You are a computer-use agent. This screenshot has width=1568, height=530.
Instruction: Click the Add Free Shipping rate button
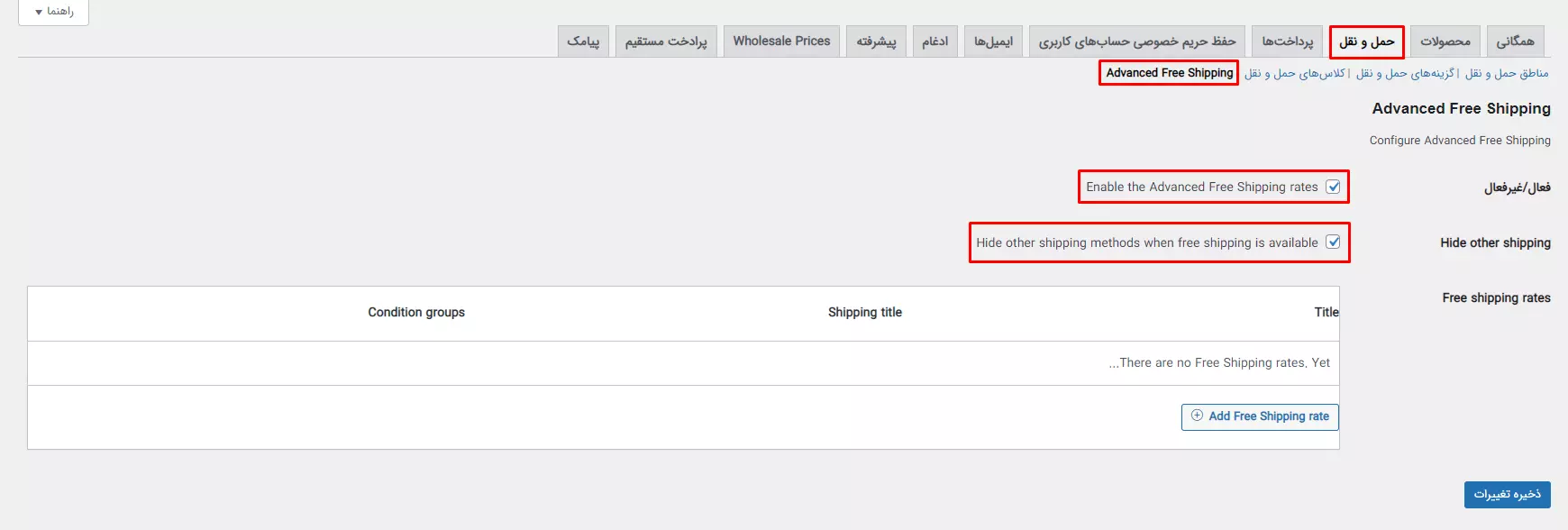(x=1260, y=416)
